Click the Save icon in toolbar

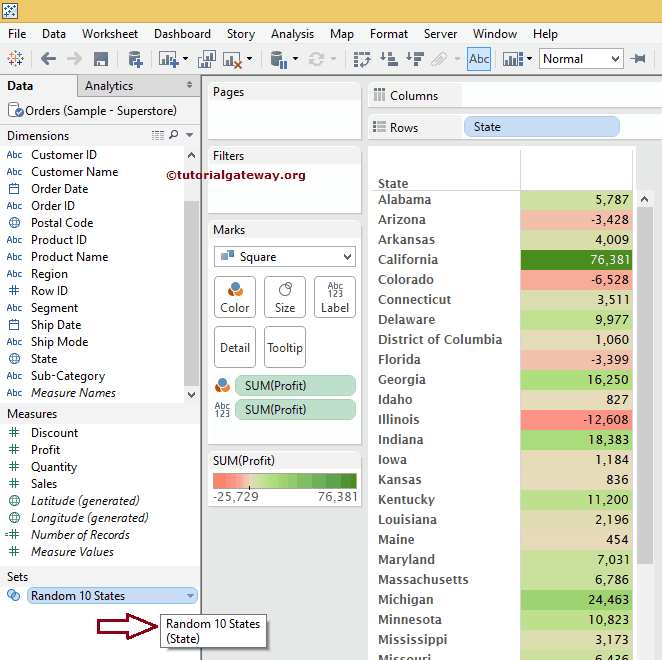point(101,59)
